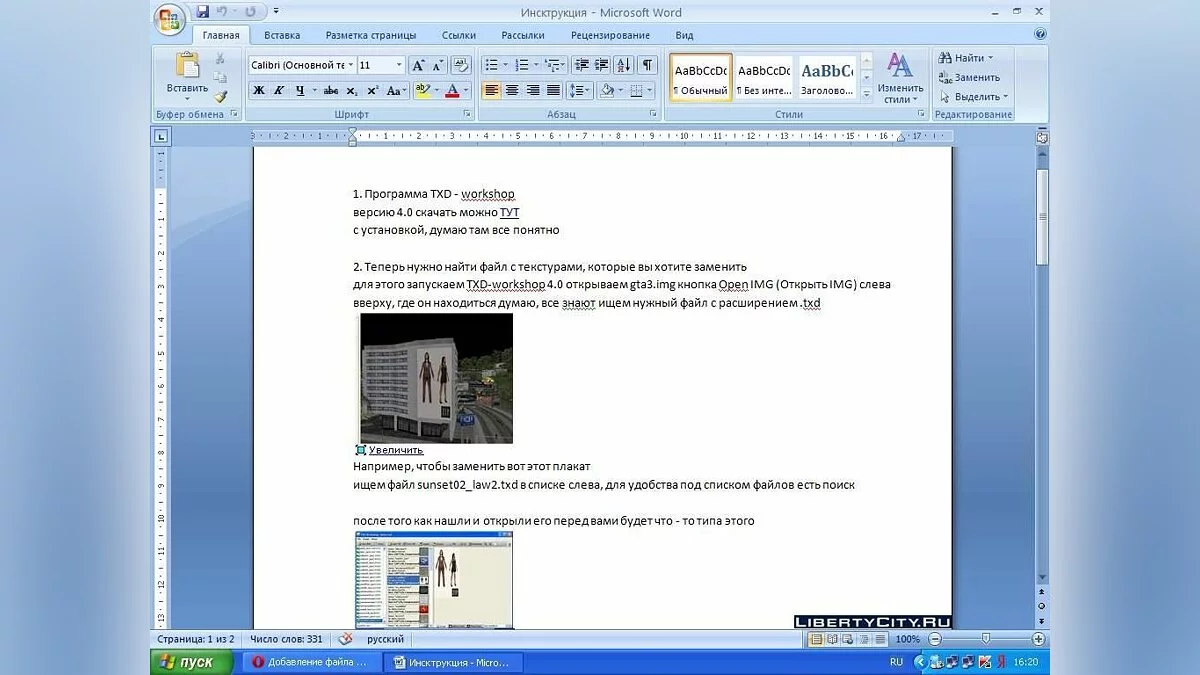Image resolution: width=1200 pixels, height=675 pixels.
Task: Select the Рассылки ribbon tab
Action: pos(523,35)
